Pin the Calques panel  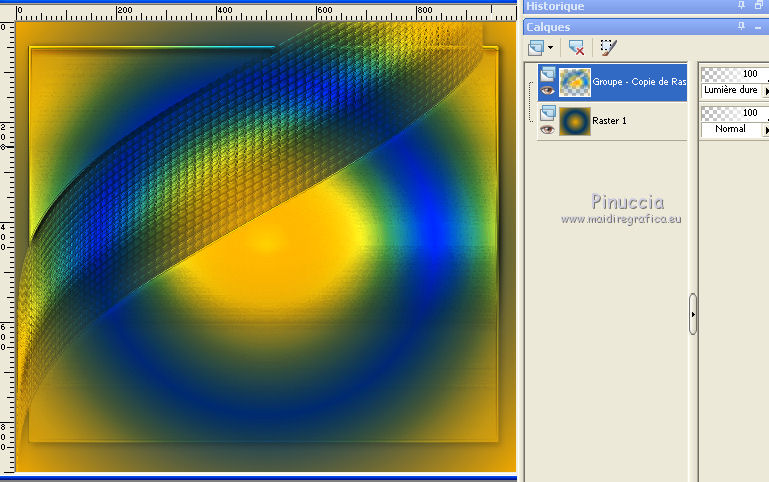(741, 26)
